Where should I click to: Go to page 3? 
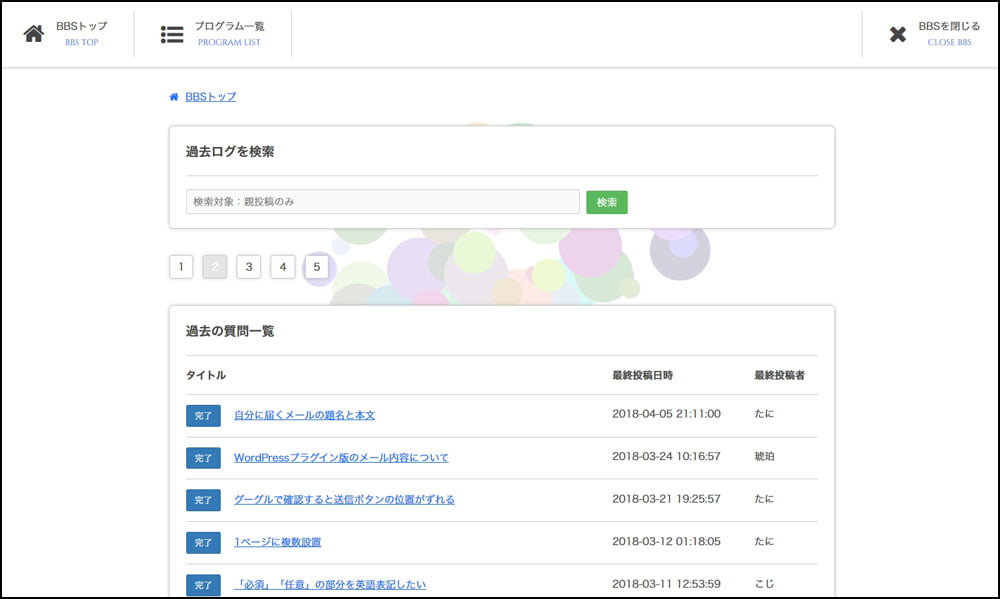249,267
